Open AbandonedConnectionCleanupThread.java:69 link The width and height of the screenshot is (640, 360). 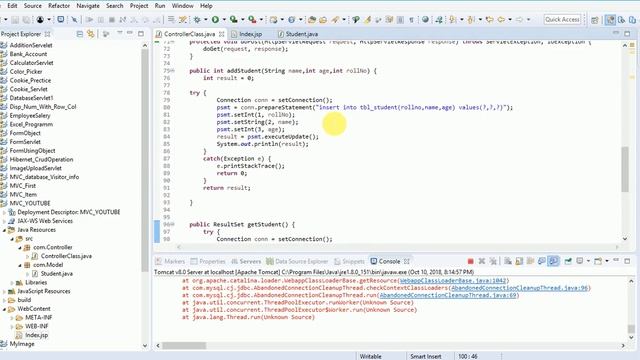click(448, 295)
